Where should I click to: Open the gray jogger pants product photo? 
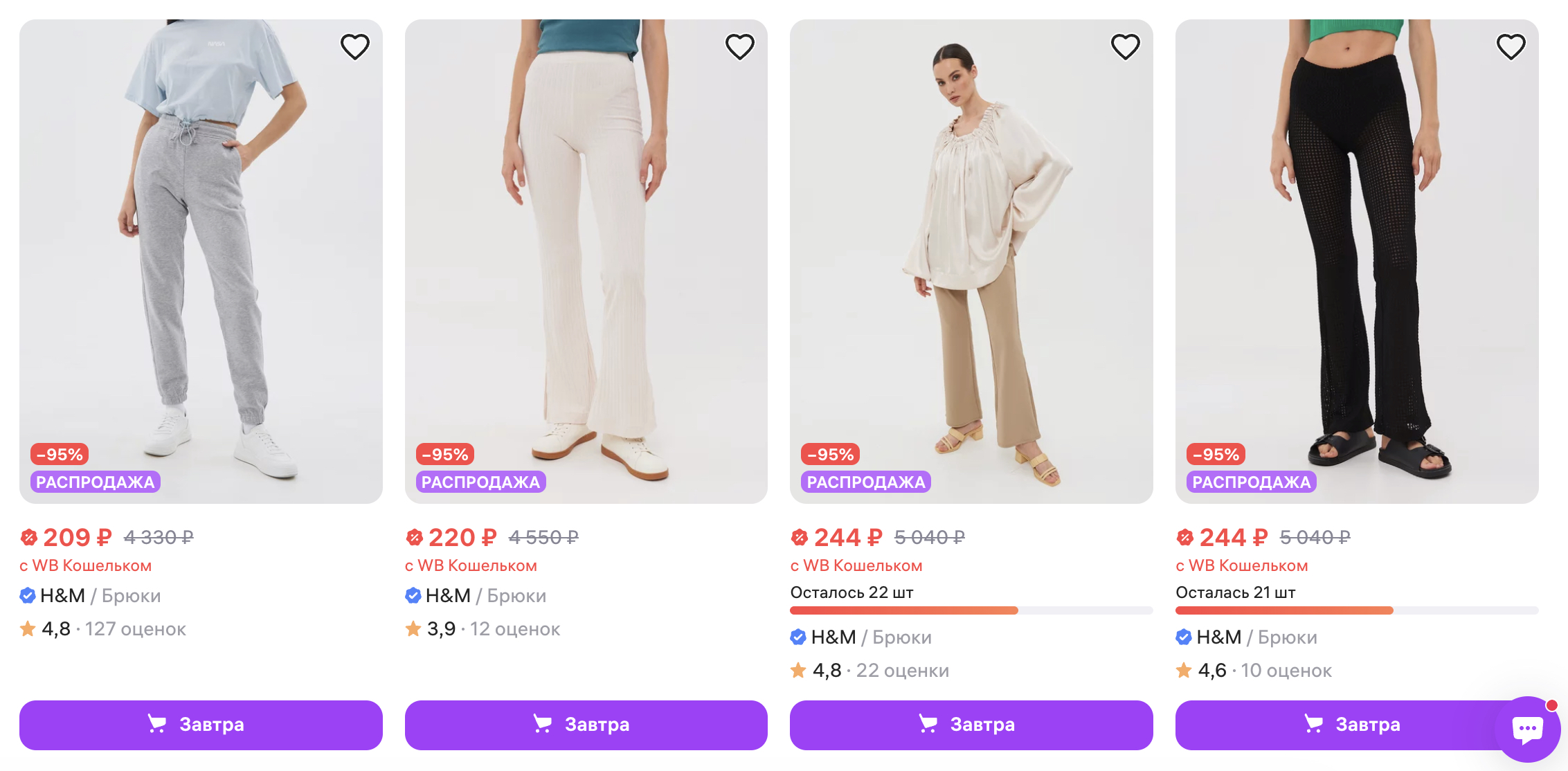(x=201, y=242)
